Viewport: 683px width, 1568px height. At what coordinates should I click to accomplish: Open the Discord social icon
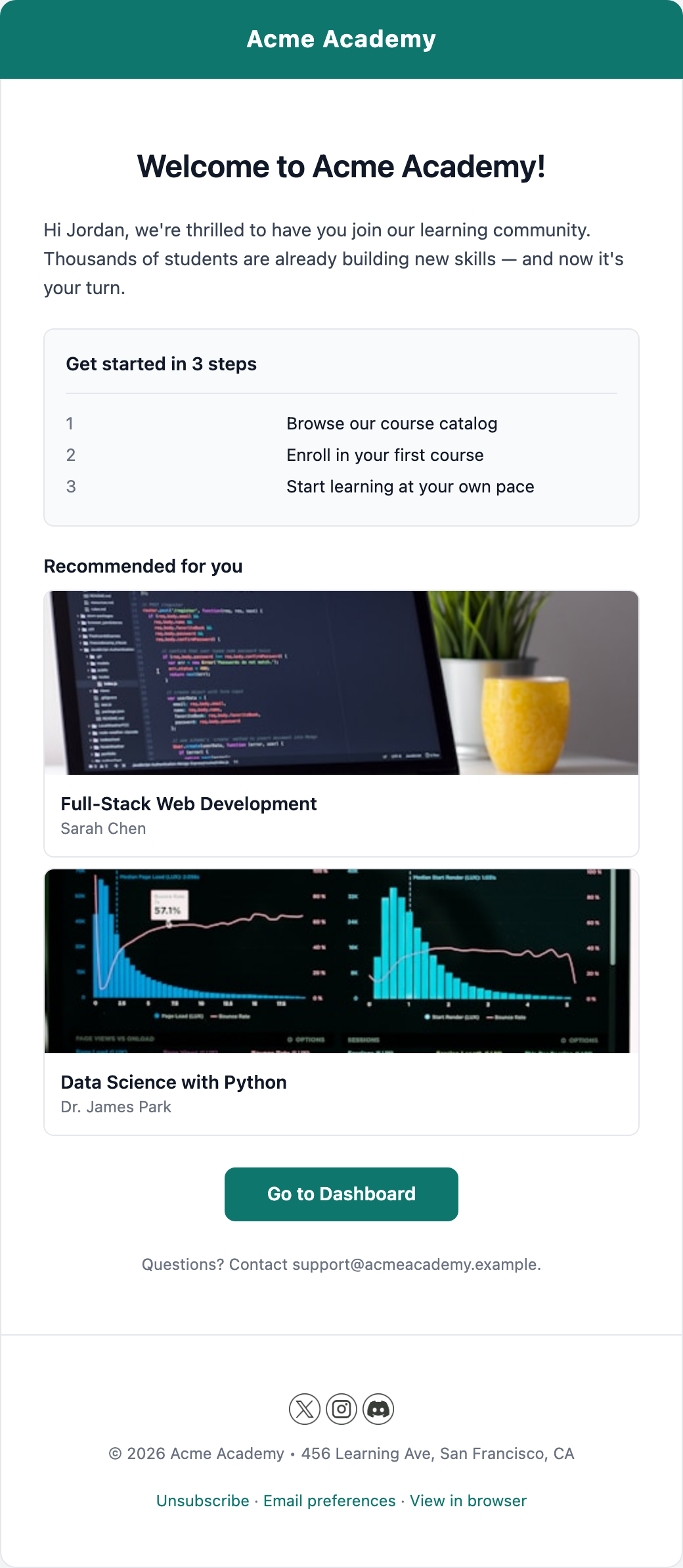(378, 1409)
